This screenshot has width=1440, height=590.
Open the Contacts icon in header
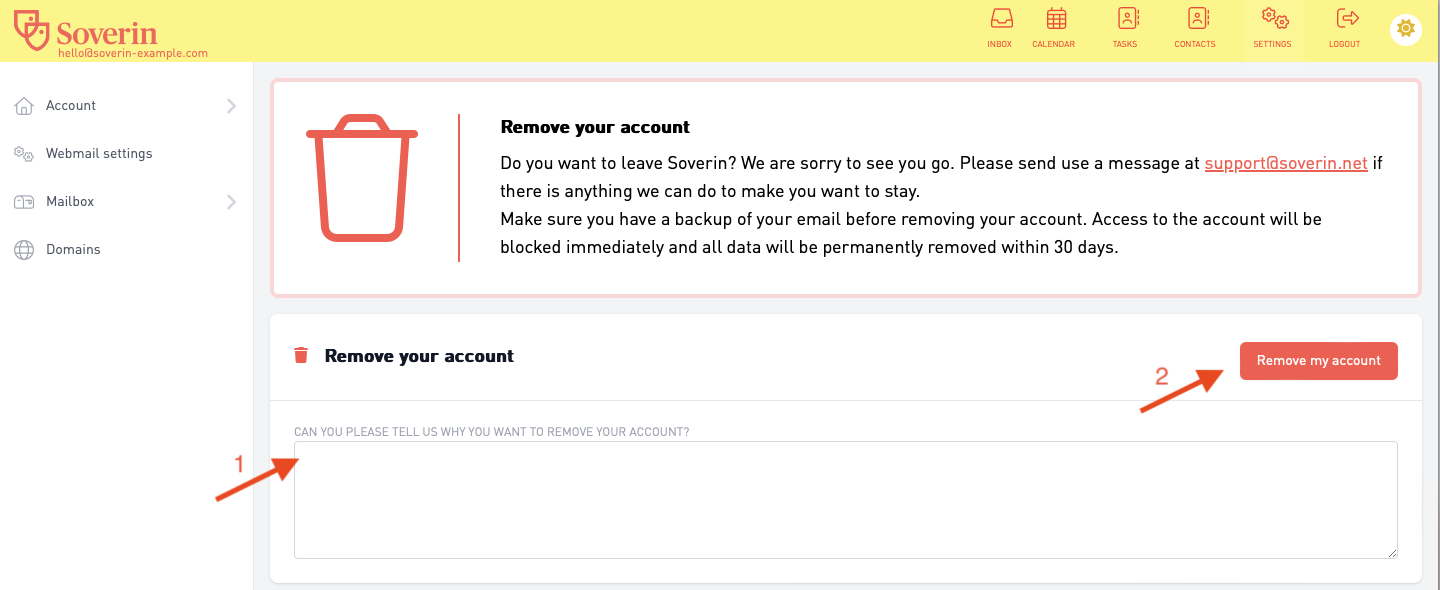click(x=1198, y=19)
